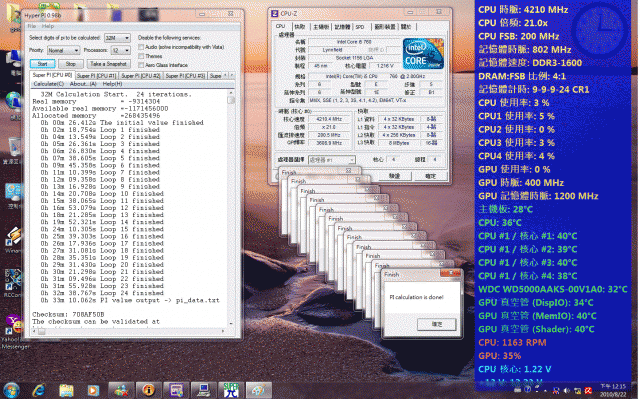Viewport: 640px width, 399px height.
Task: Click the CPU-Z title bar icon
Action: [x=275, y=13]
